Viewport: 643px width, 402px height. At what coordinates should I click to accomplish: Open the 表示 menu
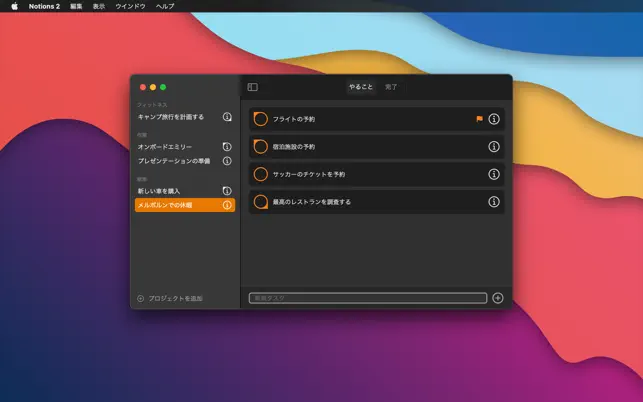coord(99,6)
